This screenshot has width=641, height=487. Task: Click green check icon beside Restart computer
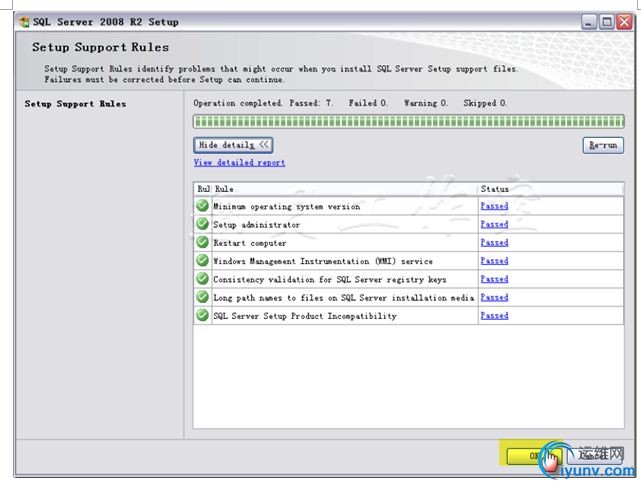(x=202, y=242)
